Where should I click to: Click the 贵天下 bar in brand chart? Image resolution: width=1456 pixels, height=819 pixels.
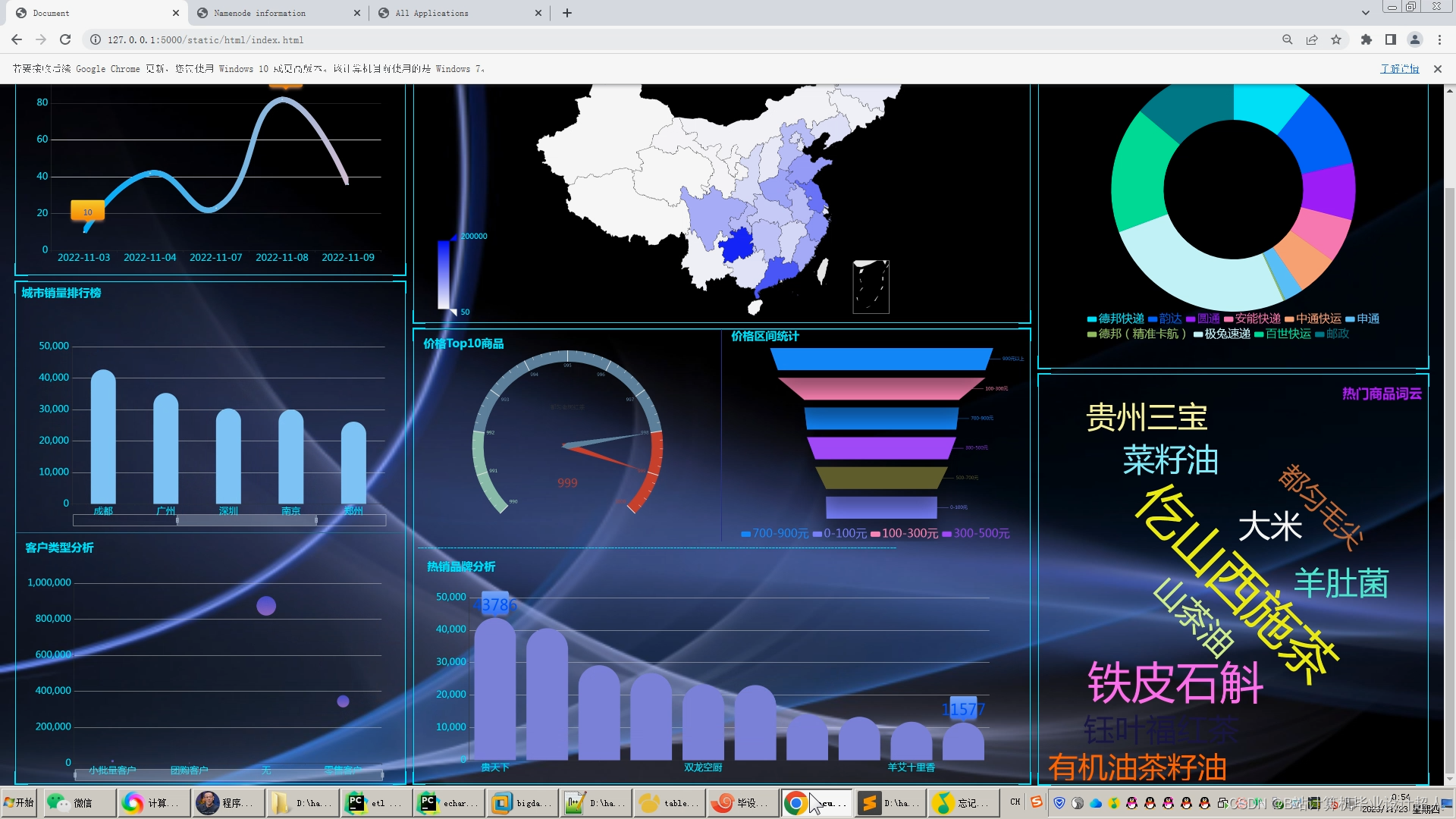495,689
